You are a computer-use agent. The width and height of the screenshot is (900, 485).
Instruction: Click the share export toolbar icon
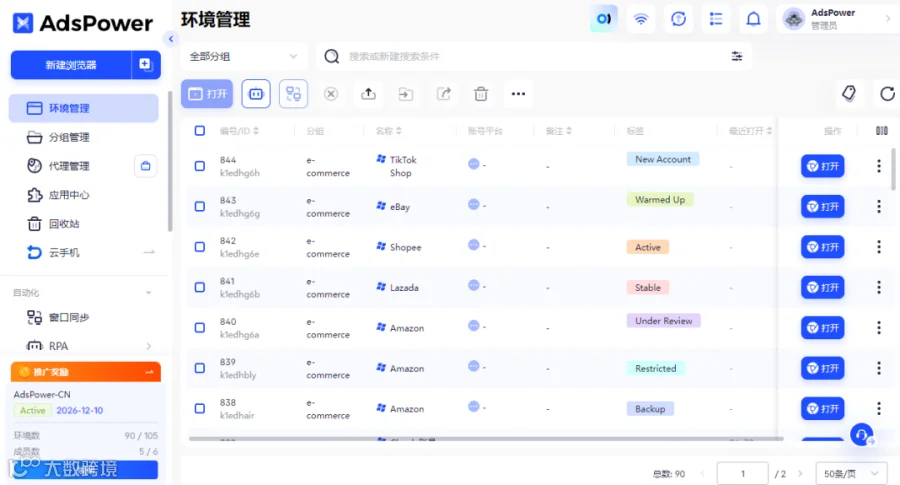point(444,94)
